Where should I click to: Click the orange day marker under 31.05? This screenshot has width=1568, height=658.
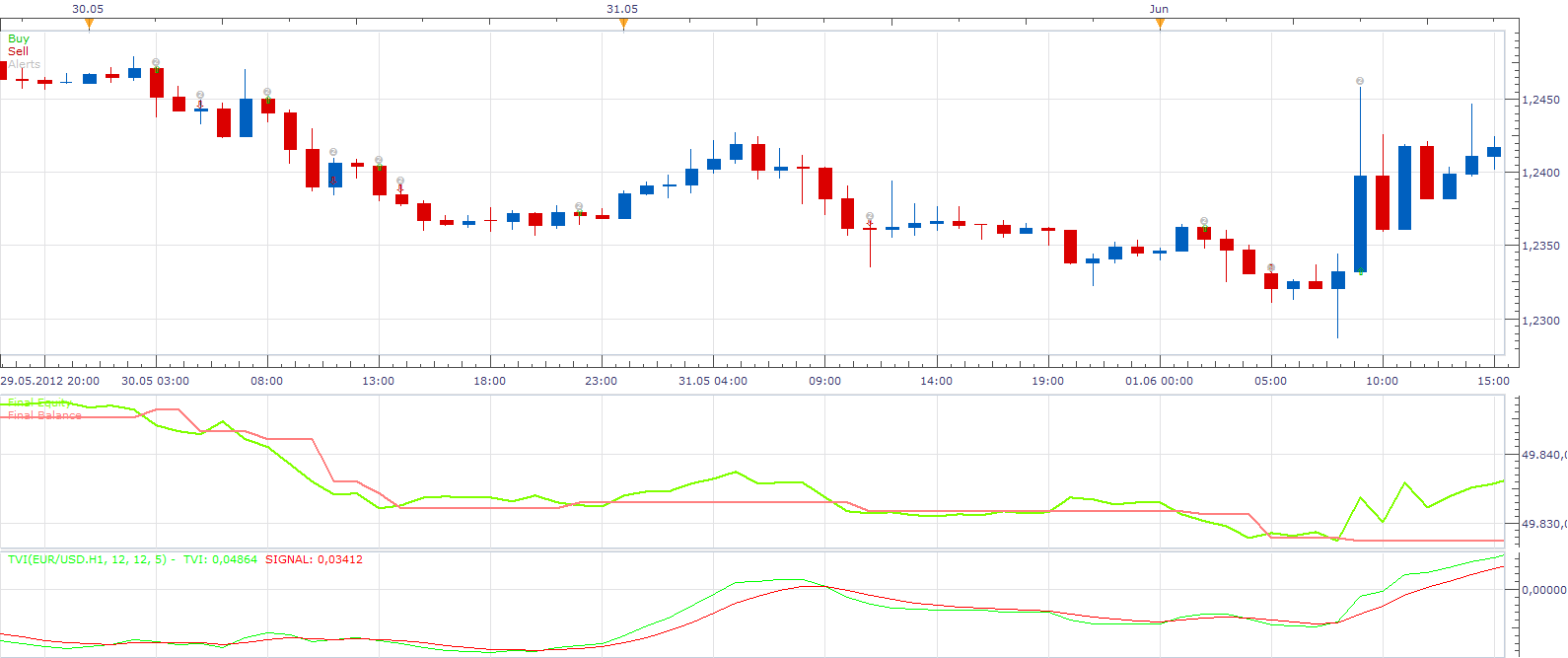point(623,25)
